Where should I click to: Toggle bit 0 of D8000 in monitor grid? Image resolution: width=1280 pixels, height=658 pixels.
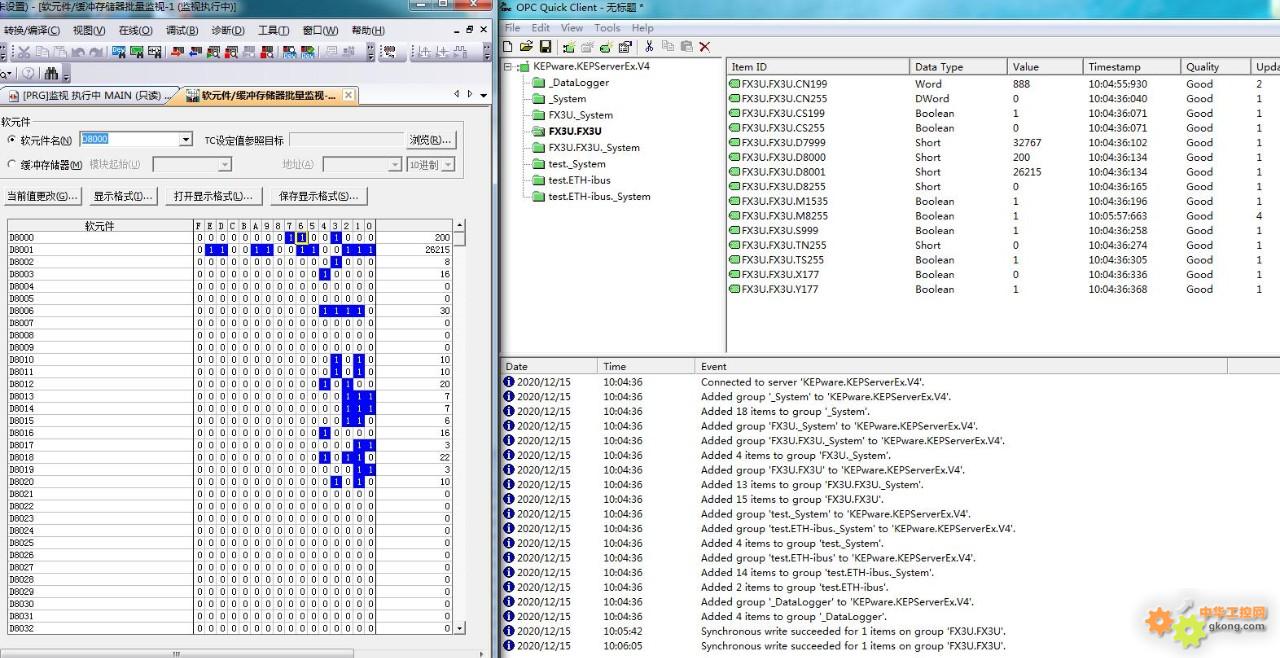pos(370,238)
